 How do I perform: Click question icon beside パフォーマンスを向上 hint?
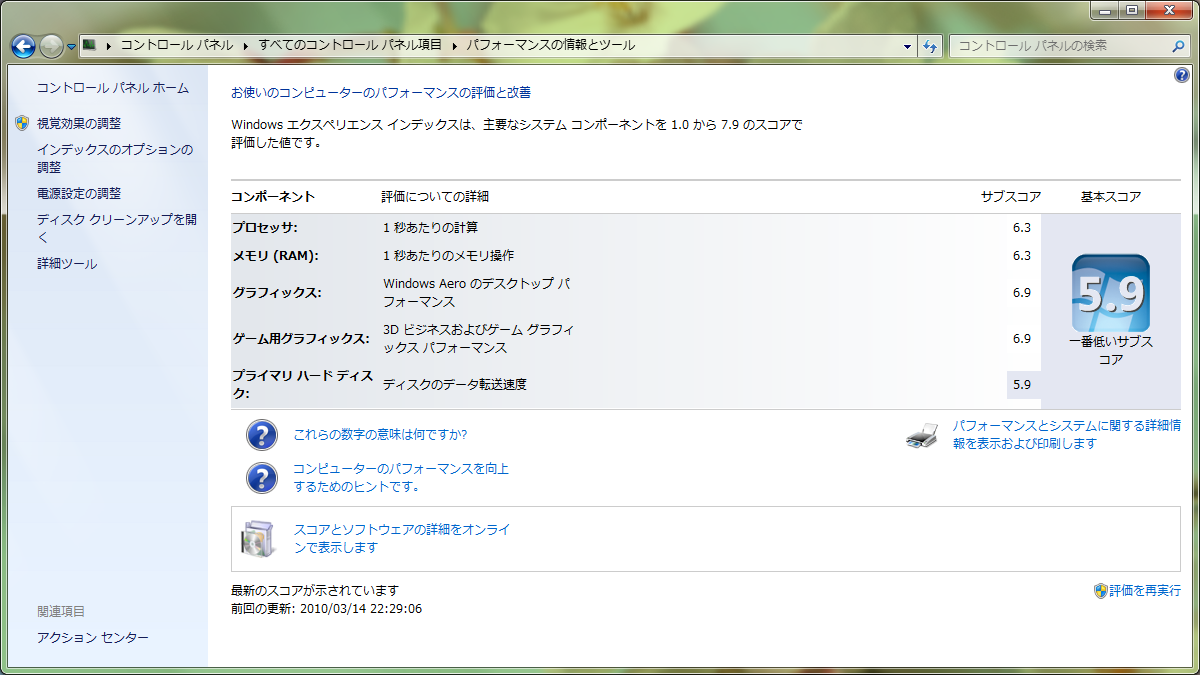pyautogui.click(x=262, y=478)
